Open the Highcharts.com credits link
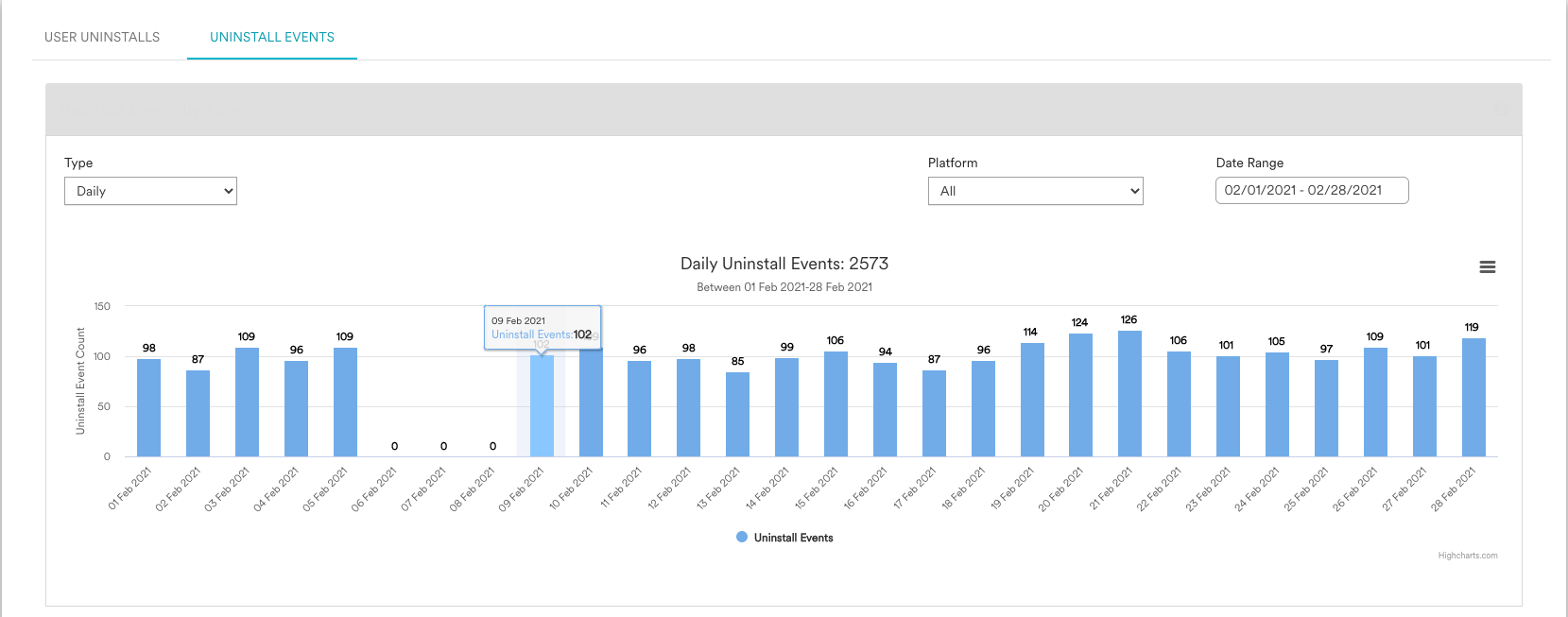1568x617 pixels. pyautogui.click(x=1467, y=556)
